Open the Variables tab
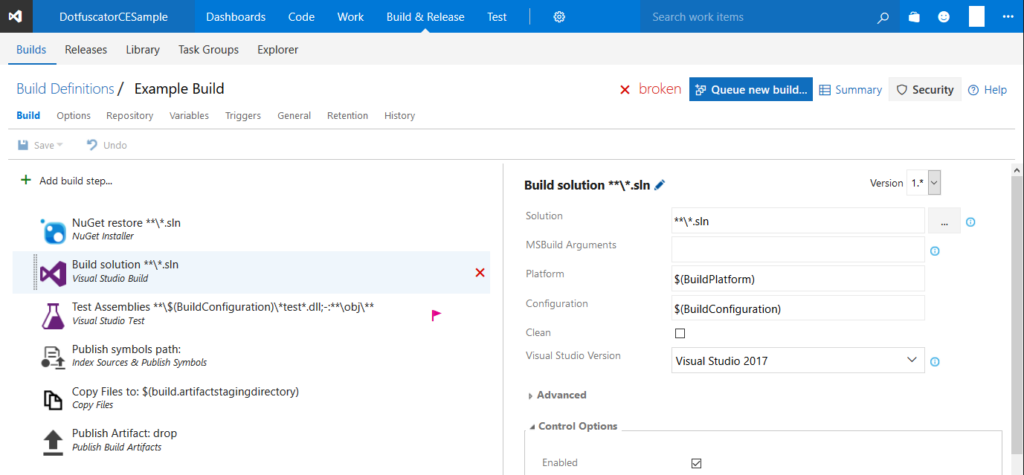 (x=189, y=116)
